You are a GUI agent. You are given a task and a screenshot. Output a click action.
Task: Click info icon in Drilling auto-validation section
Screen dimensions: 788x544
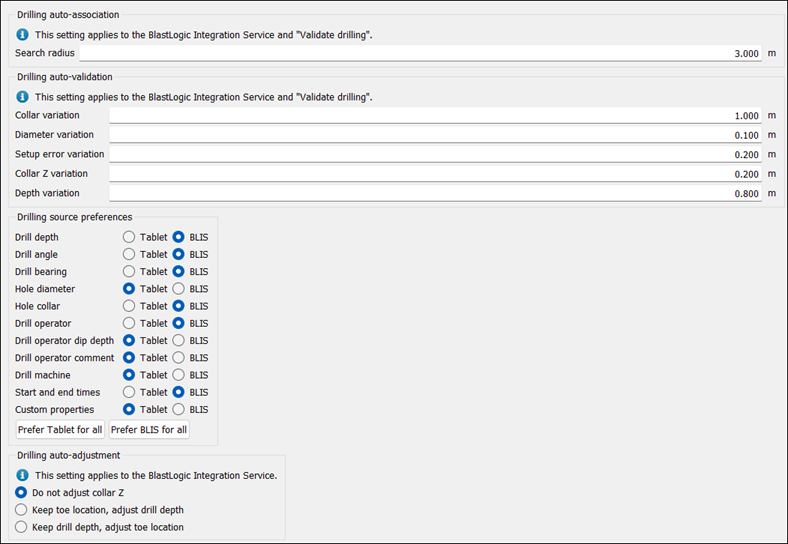[x=22, y=97]
